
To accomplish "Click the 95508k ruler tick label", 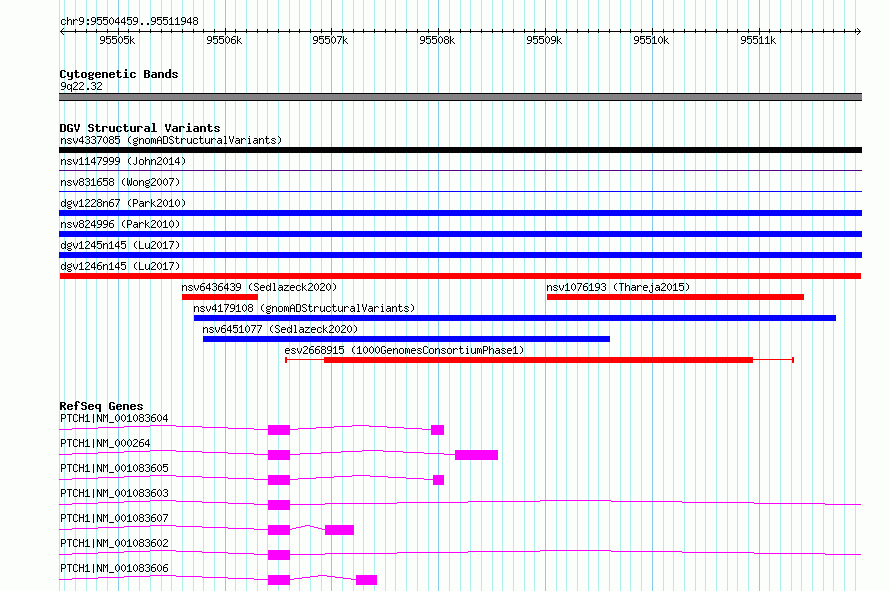I will pyautogui.click(x=437, y=40).
